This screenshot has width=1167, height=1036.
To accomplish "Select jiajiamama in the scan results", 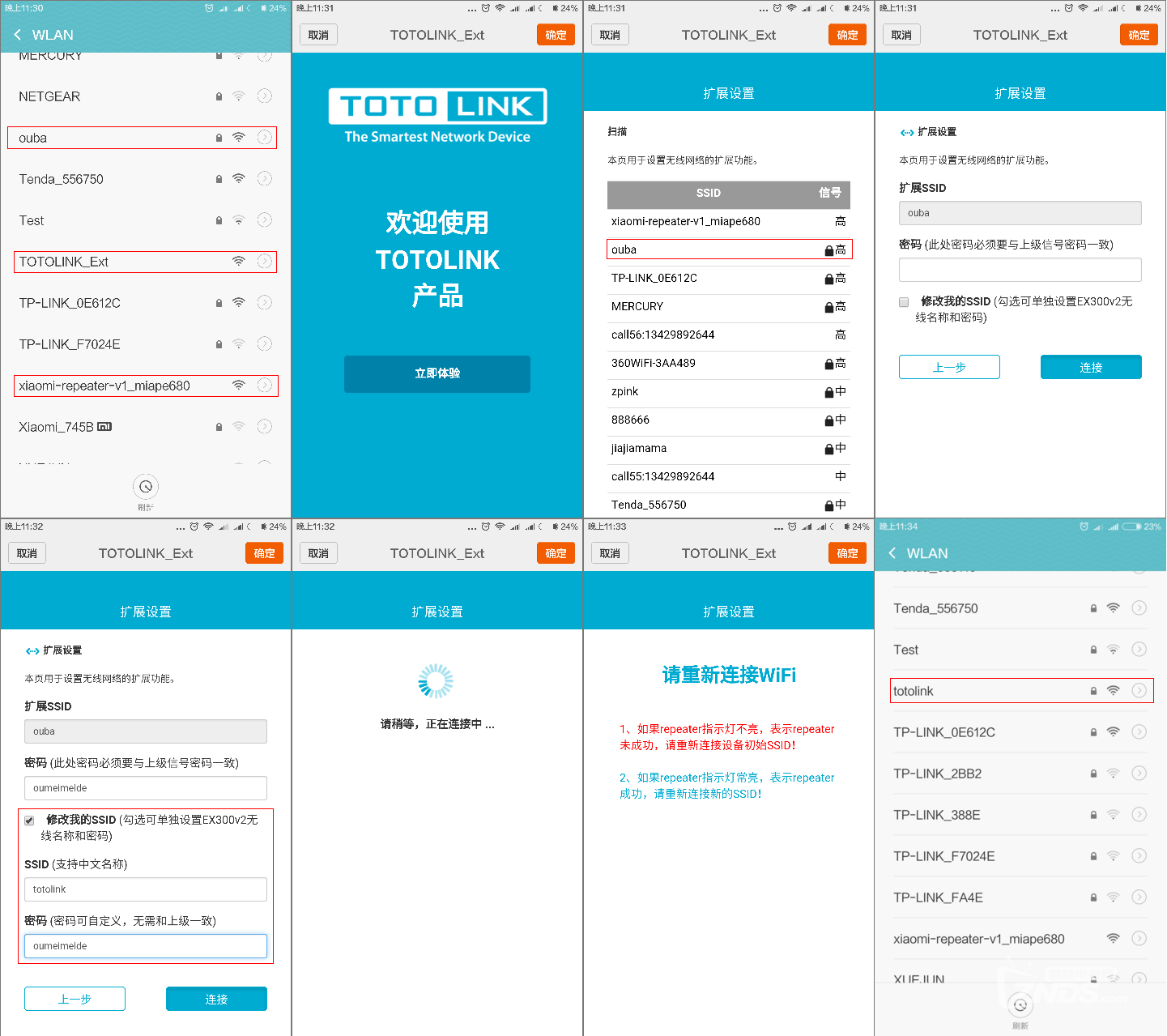I will pyautogui.click(x=729, y=448).
